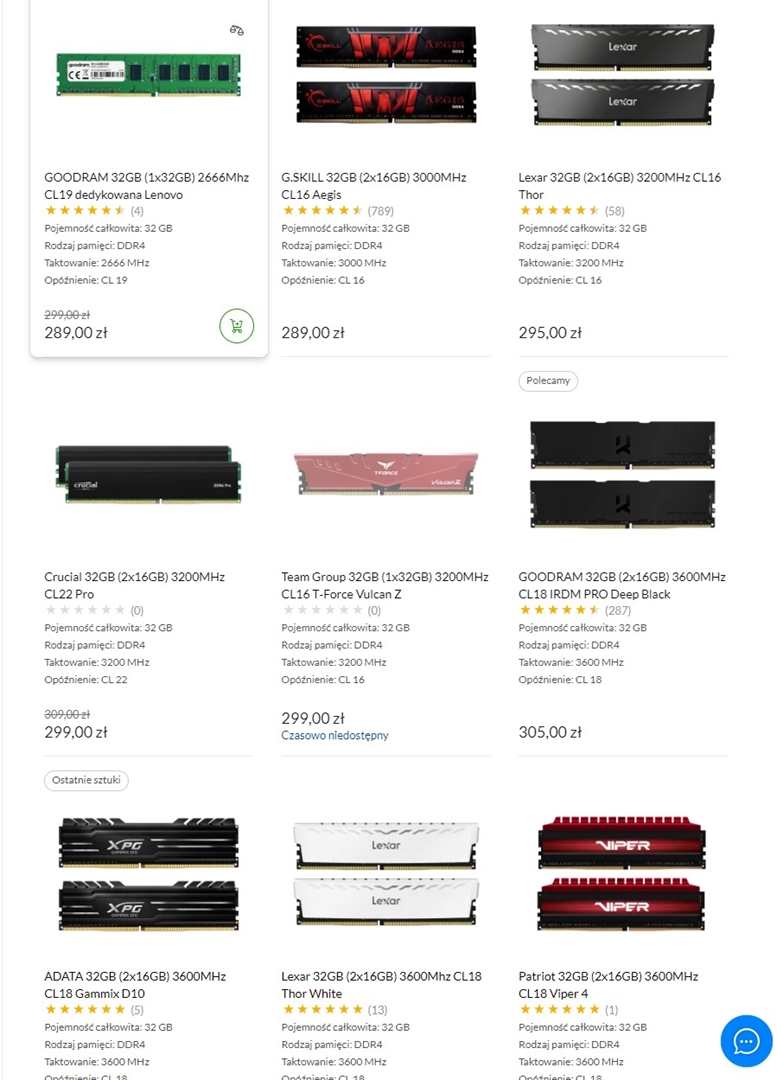The image size is (777, 1080).
Task: Click the star rating for ADATA Gammix D10
Action: click(85, 1010)
